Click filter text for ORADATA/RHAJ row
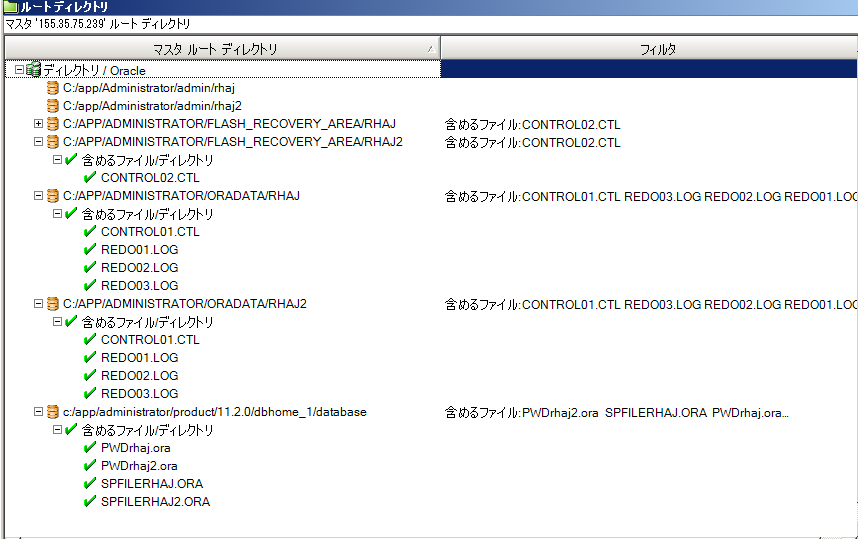The height and width of the screenshot is (539, 858). click(x=651, y=196)
